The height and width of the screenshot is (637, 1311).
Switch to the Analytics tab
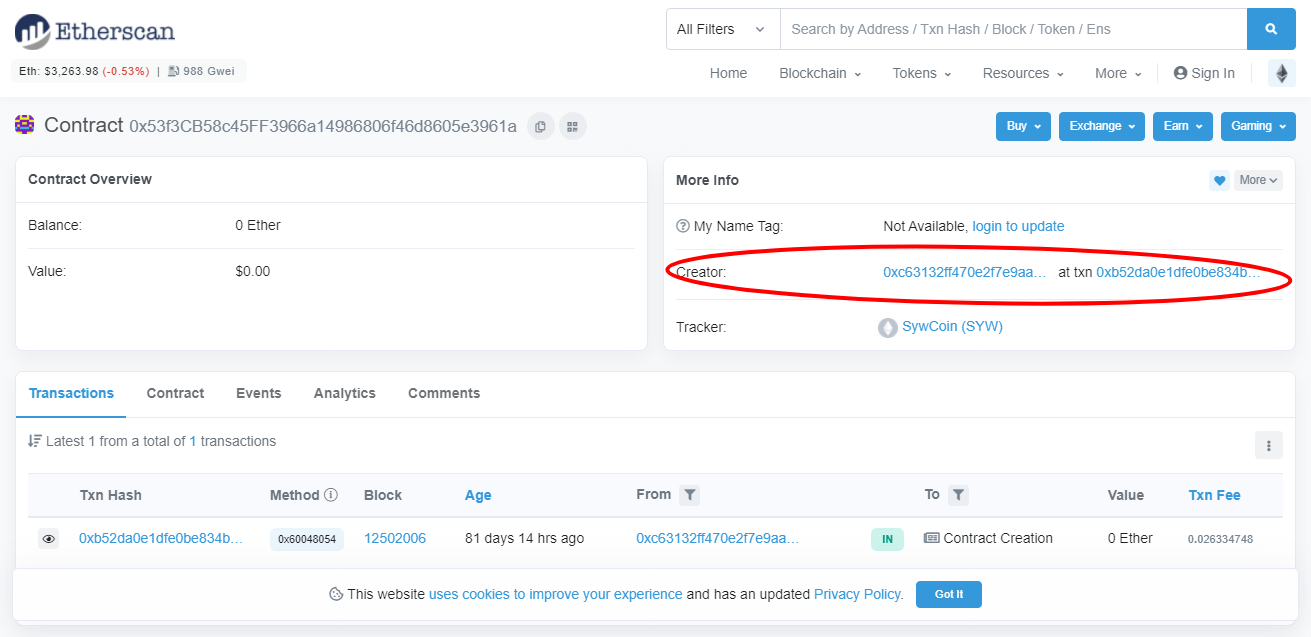[x=344, y=393]
